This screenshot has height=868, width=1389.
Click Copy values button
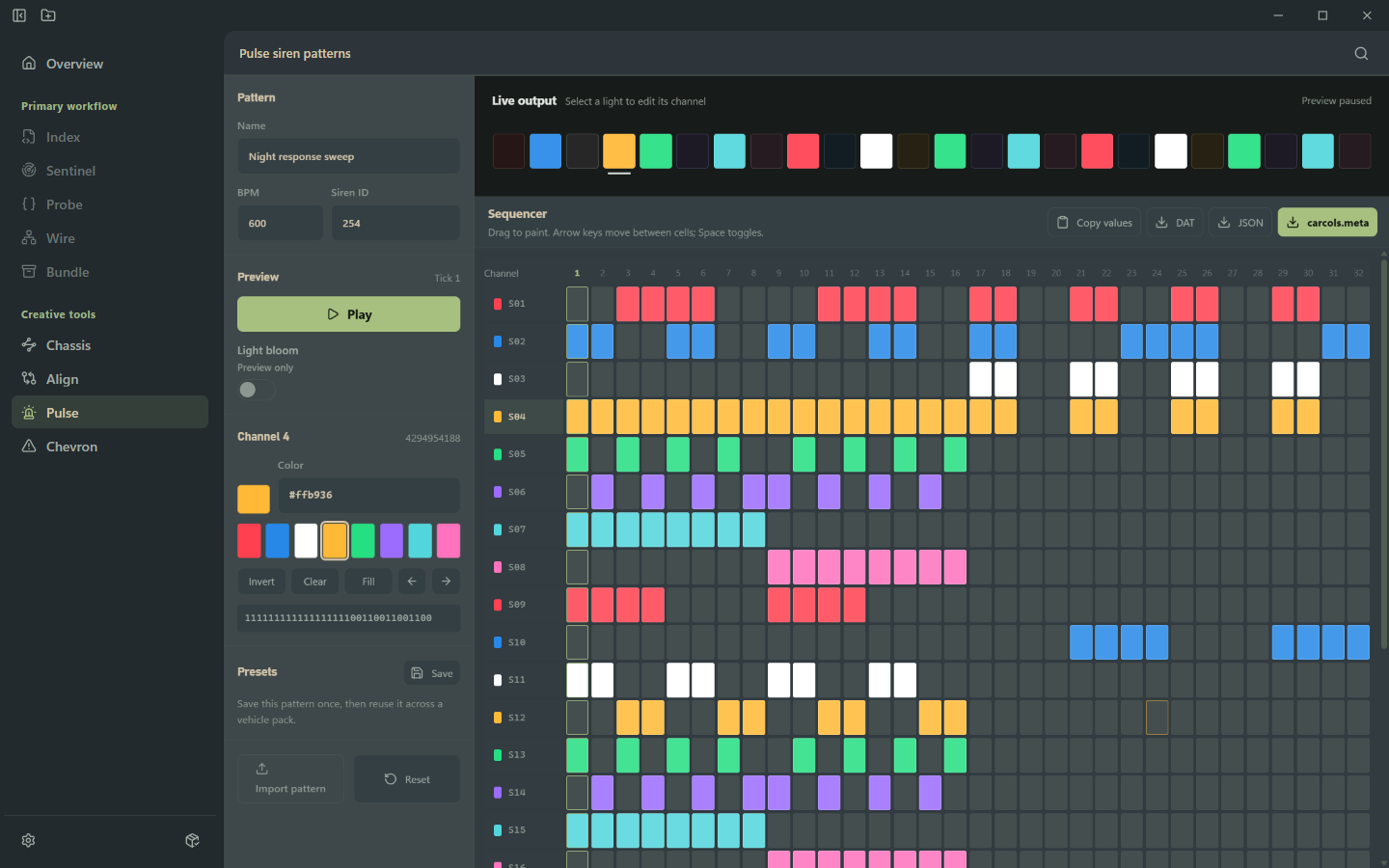[x=1094, y=223]
